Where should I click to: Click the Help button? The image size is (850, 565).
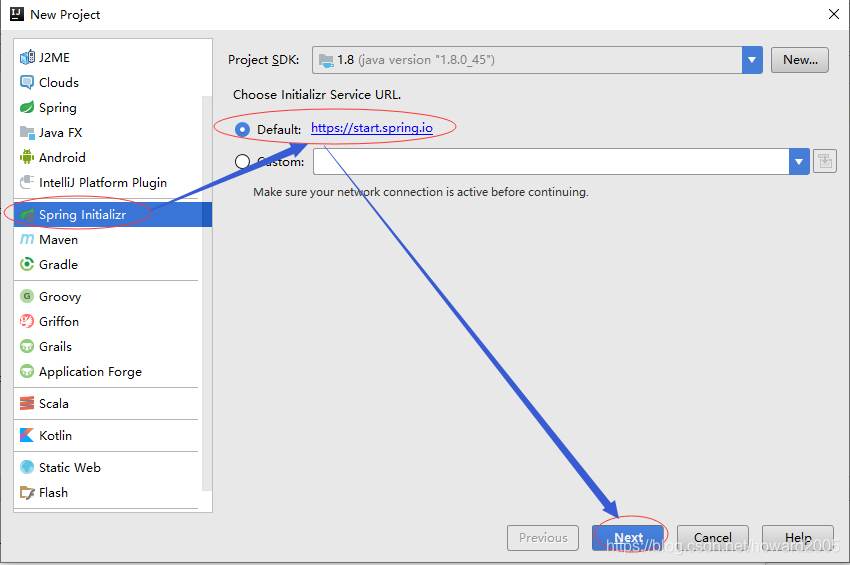(798, 537)
